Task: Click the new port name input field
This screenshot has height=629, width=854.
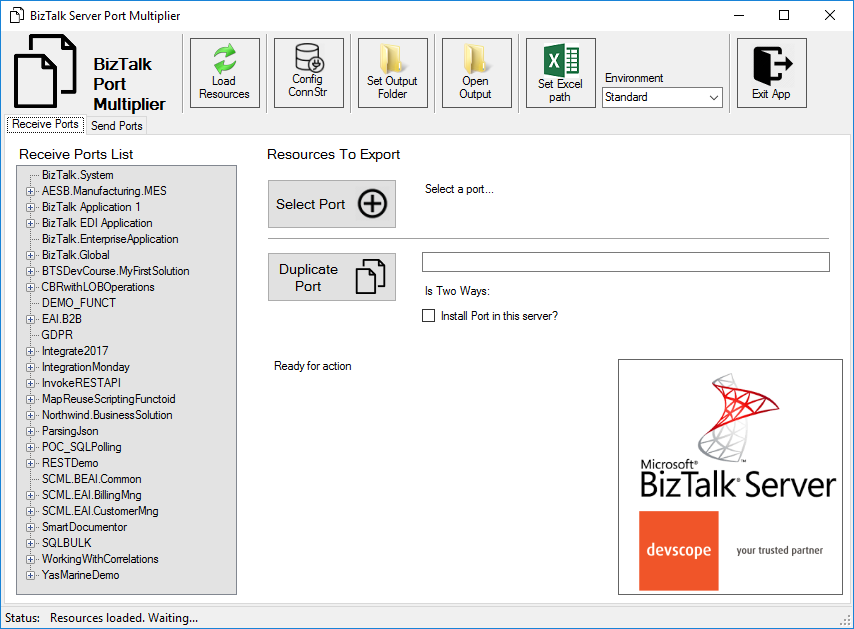Action: point(625,262)
